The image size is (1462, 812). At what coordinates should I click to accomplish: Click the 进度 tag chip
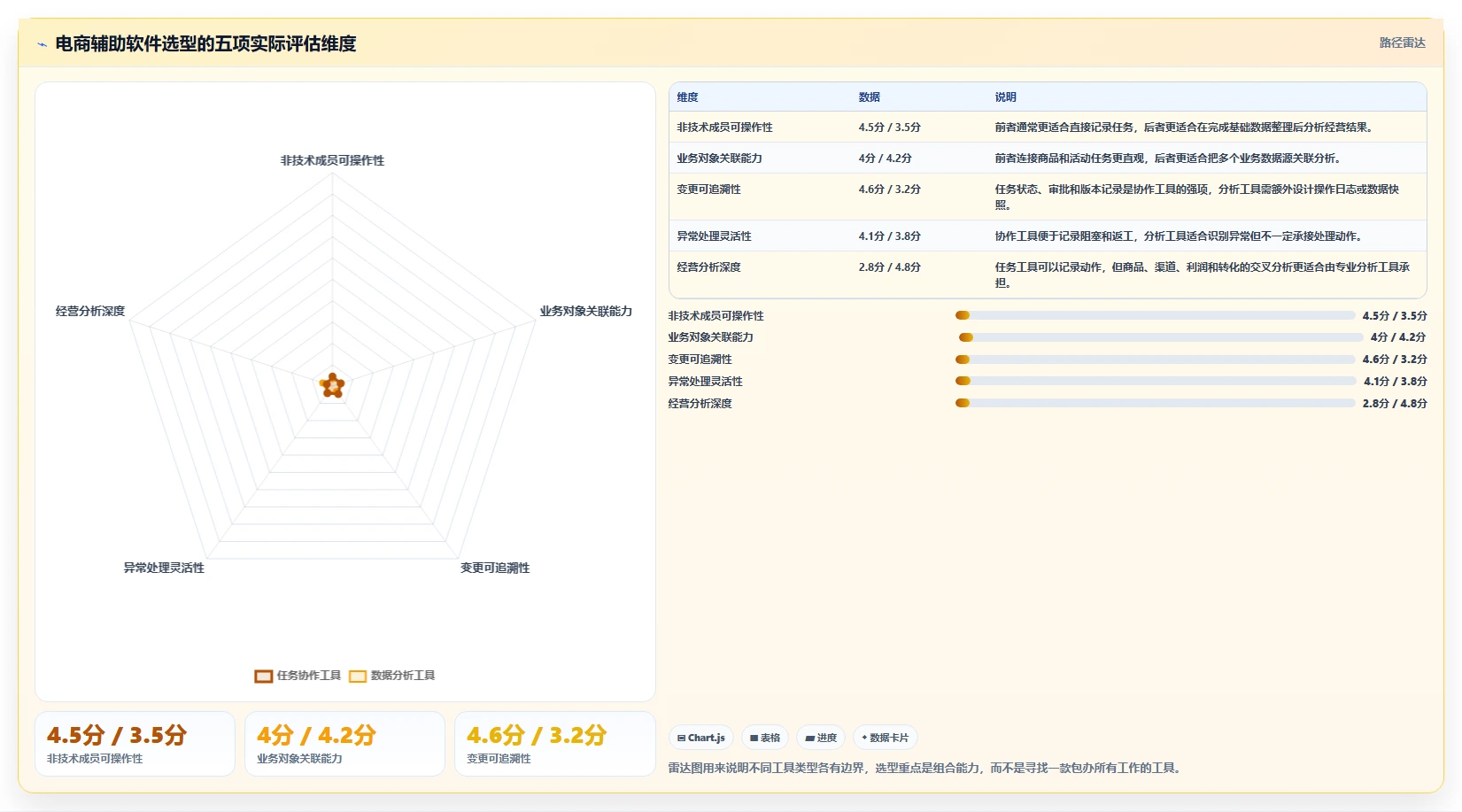click(x=821, y=738)
